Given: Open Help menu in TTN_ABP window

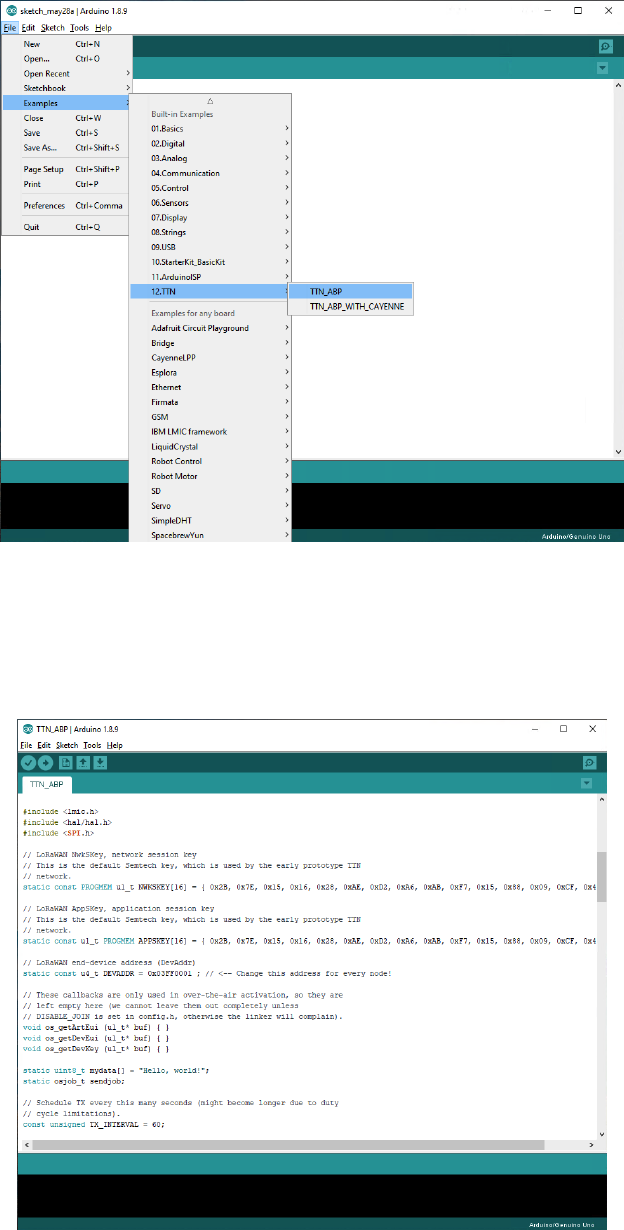Looking at the screenshot, I should point(115,745).
